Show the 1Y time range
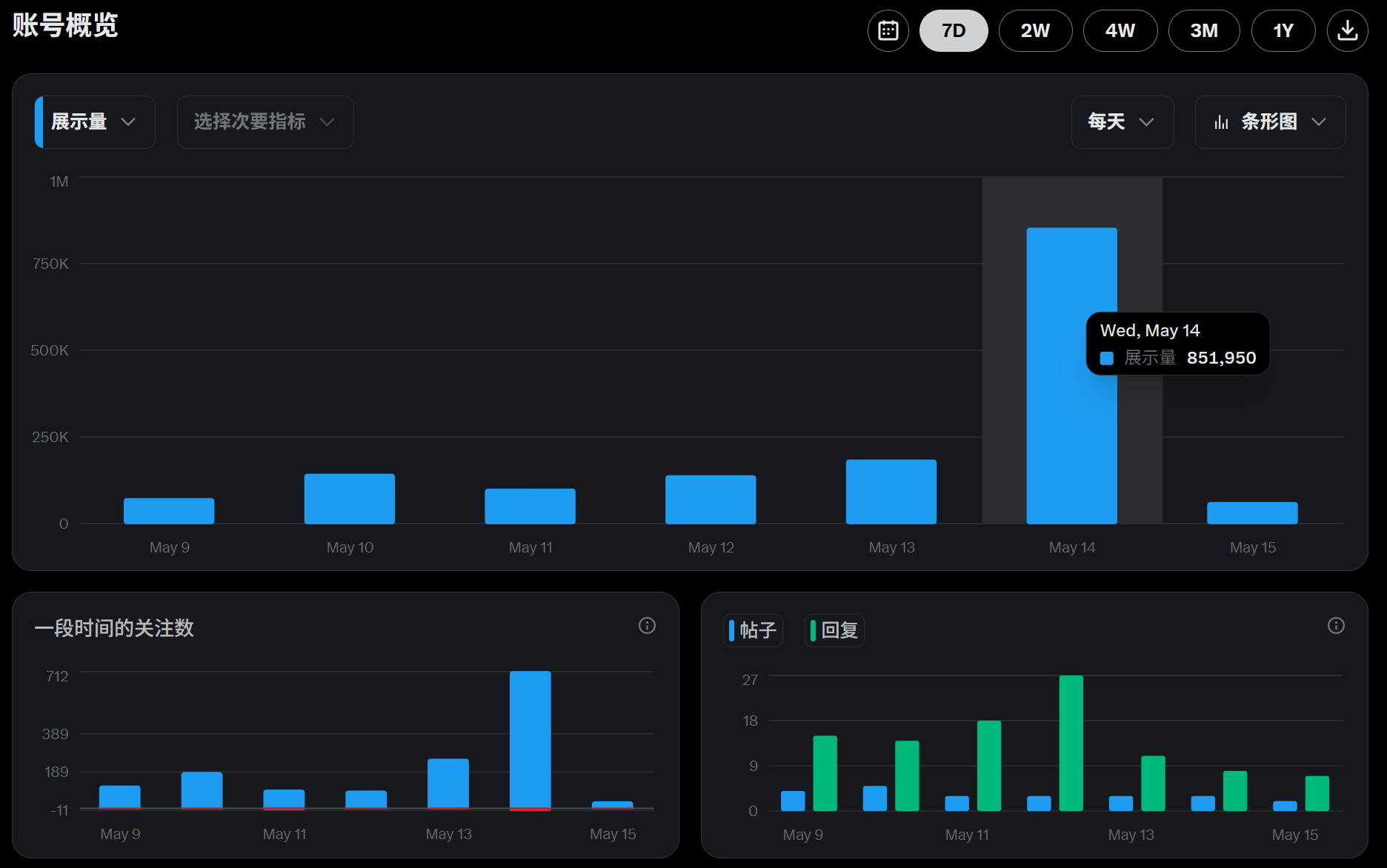Screen dimensions: 1387x868 coord(1283,31)
